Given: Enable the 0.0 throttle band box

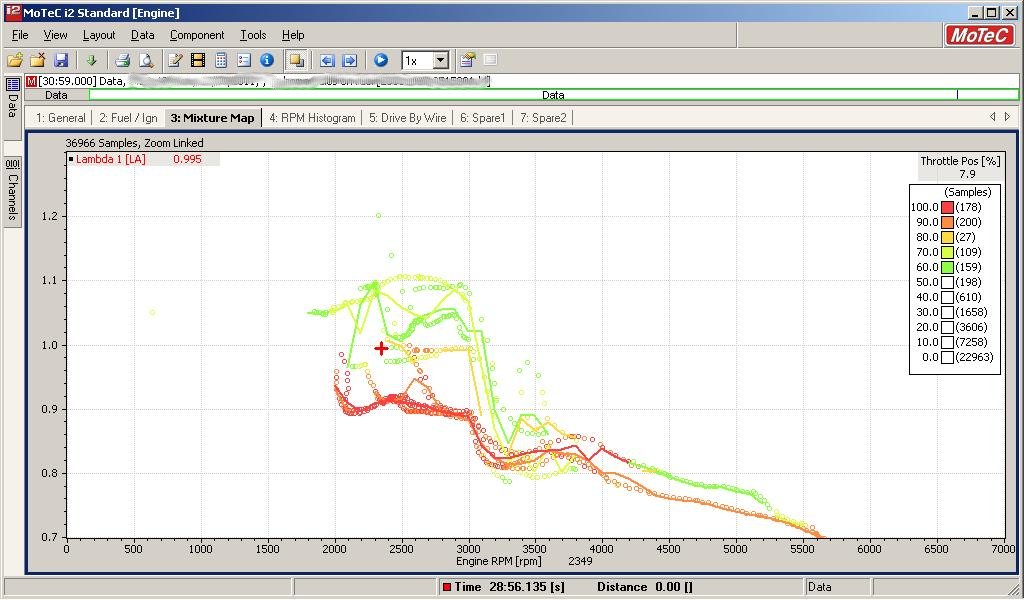Looking at the screenshot, I should point(947,357).
